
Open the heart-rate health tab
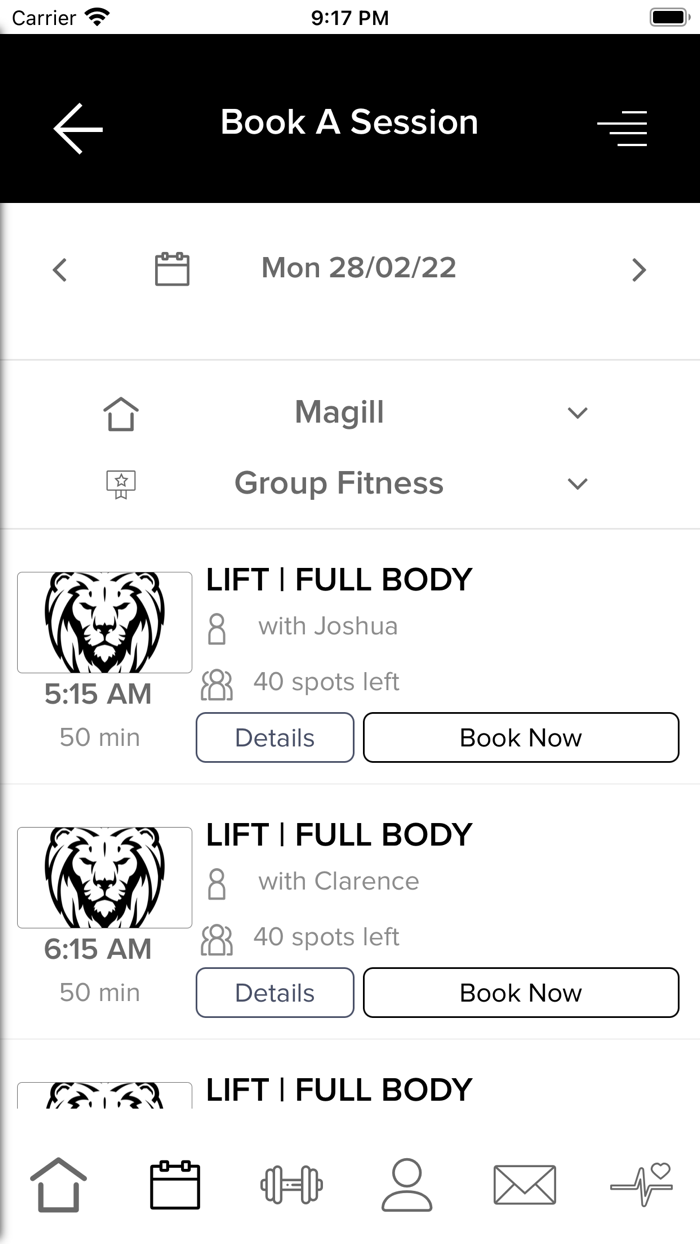641,1185
